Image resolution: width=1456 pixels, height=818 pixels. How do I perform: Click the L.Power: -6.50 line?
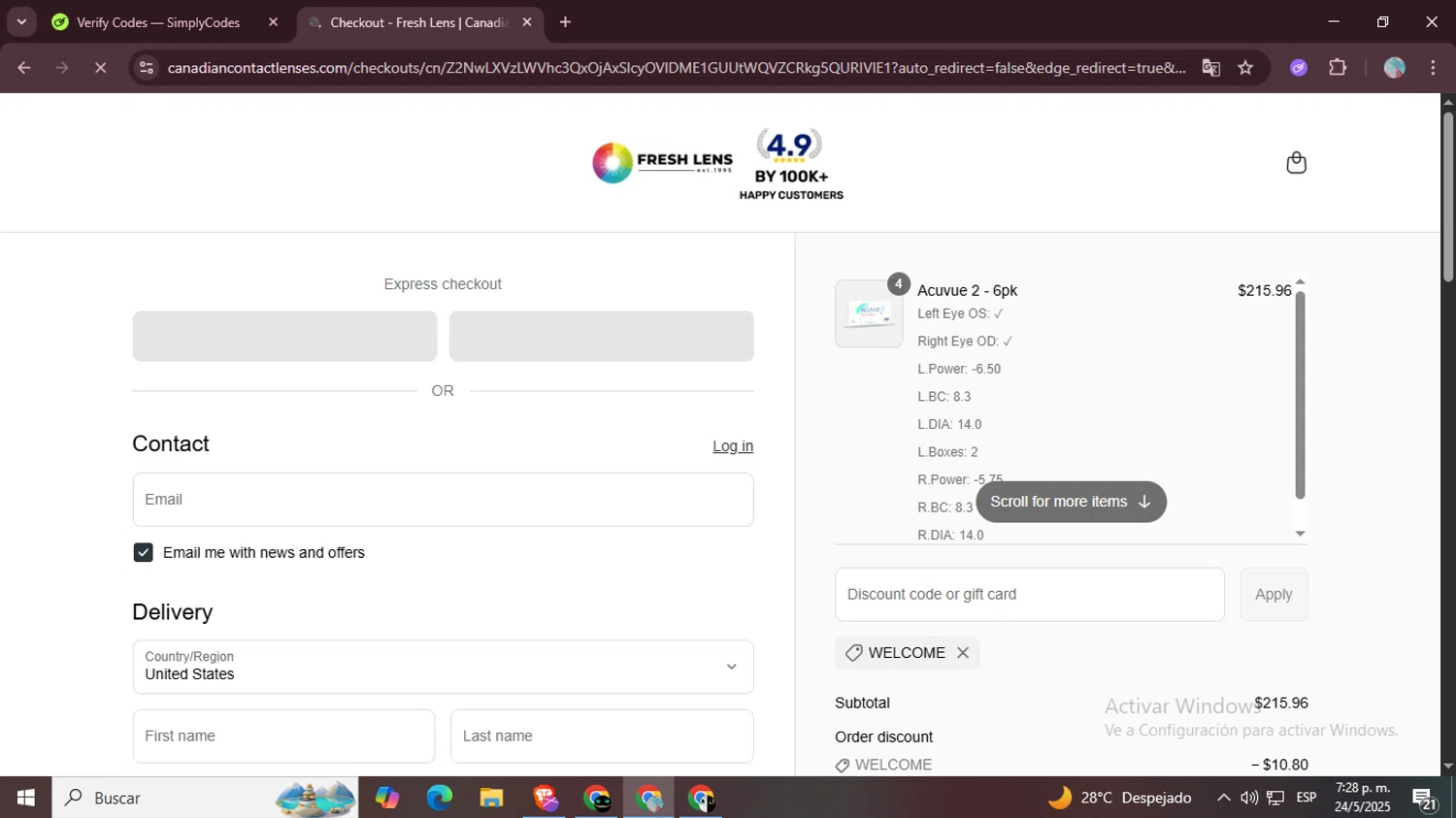click(x=959, y=369)
